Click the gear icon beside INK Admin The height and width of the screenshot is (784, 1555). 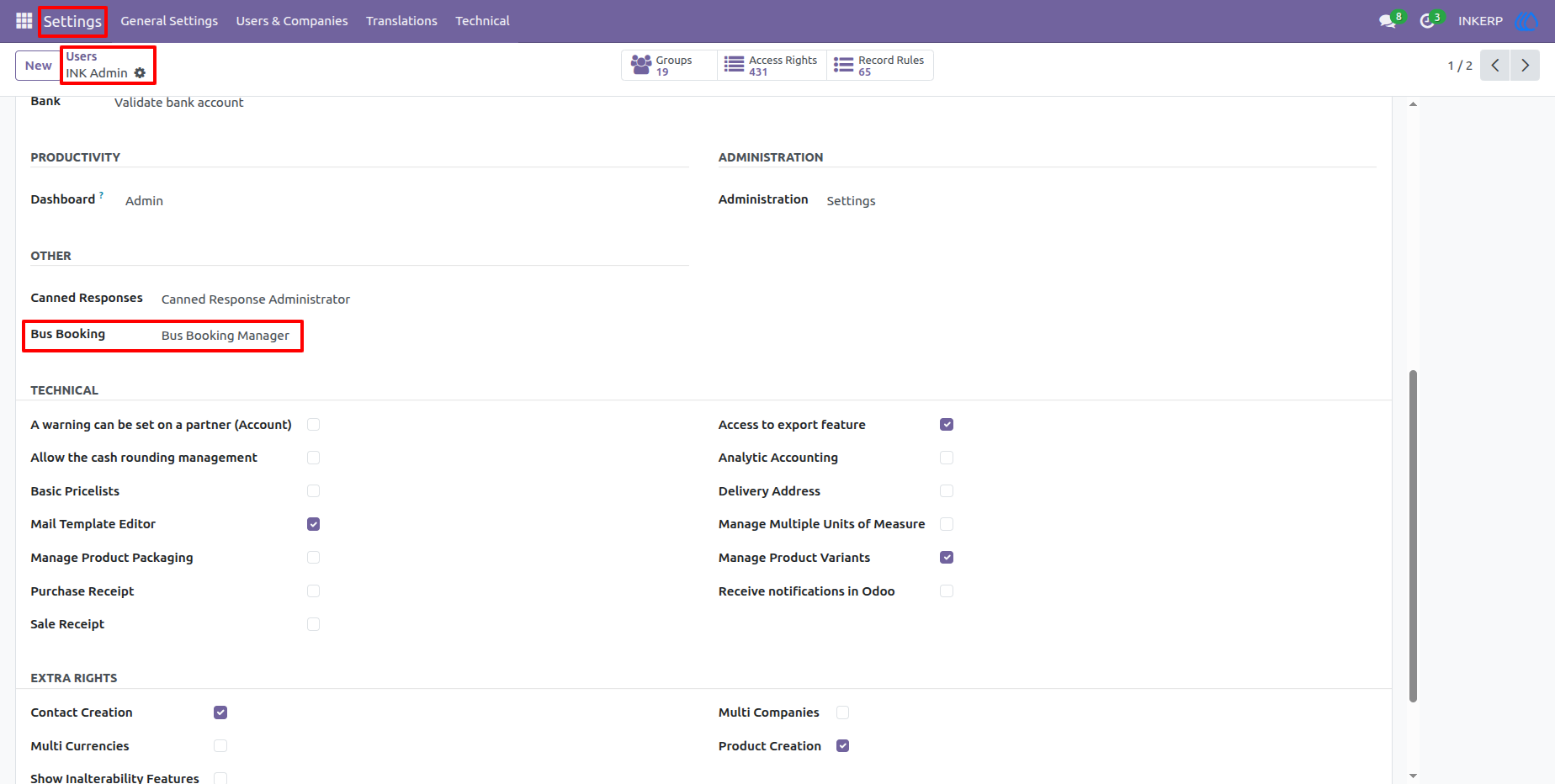[140, 73]
